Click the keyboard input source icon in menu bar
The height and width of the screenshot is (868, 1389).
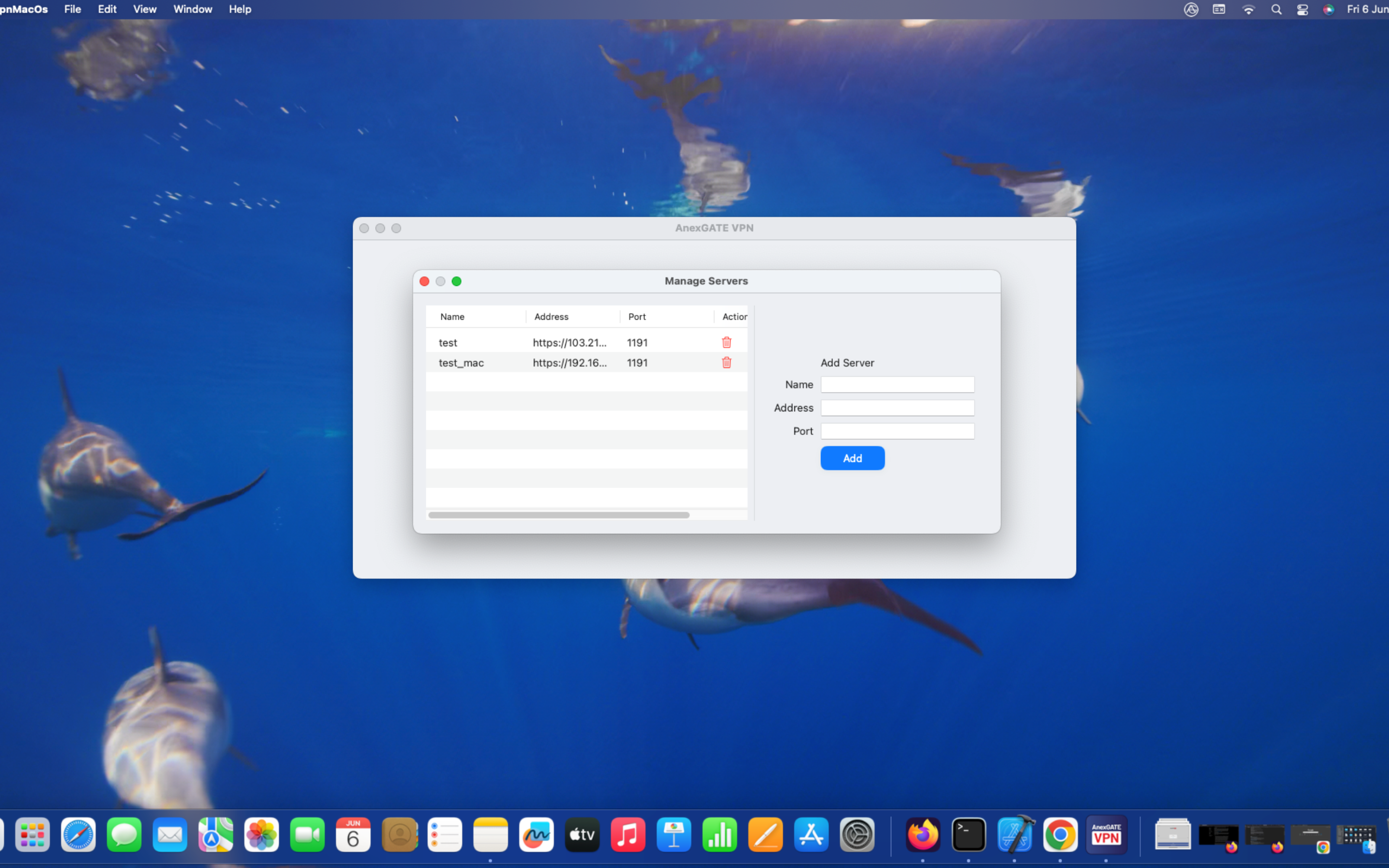(x=1219, y=9)
